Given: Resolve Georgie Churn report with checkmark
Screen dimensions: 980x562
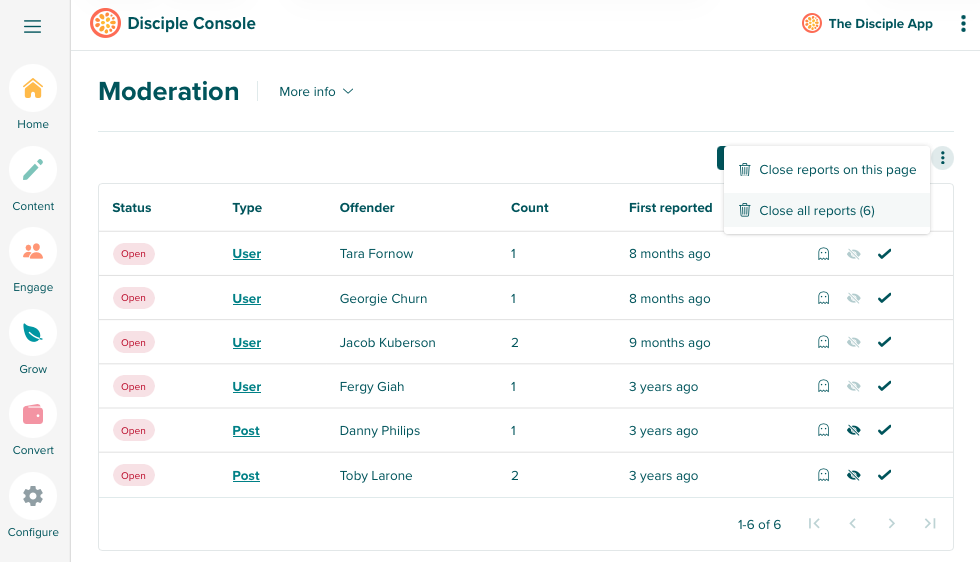Looking at the screenshot, I should 884,298.
